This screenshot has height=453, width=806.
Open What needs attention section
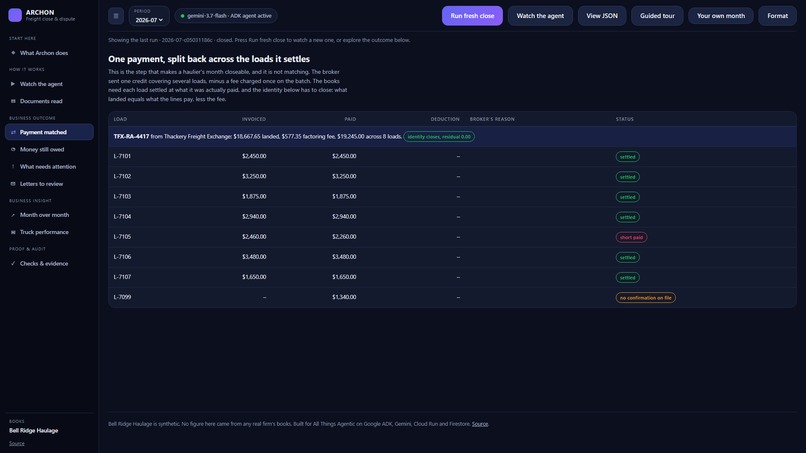[x=49, y=167]
